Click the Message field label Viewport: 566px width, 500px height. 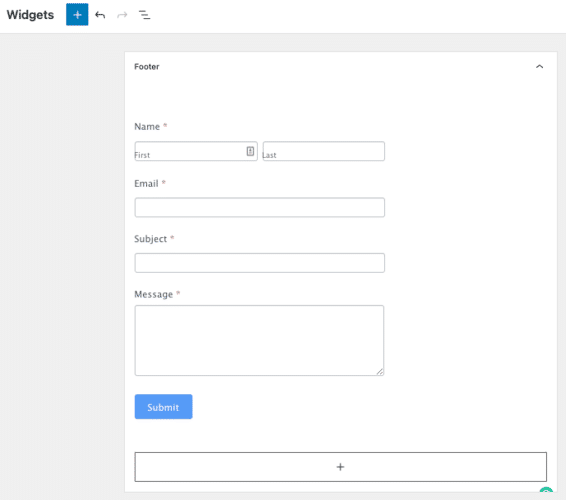(153, 295)
